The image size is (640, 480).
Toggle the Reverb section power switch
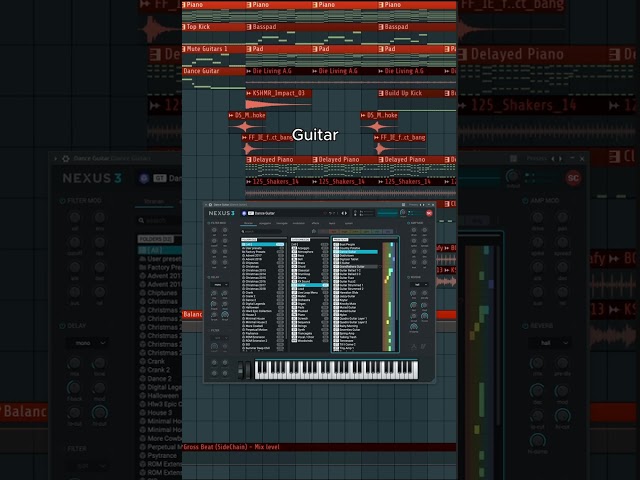tap(409, 277)
